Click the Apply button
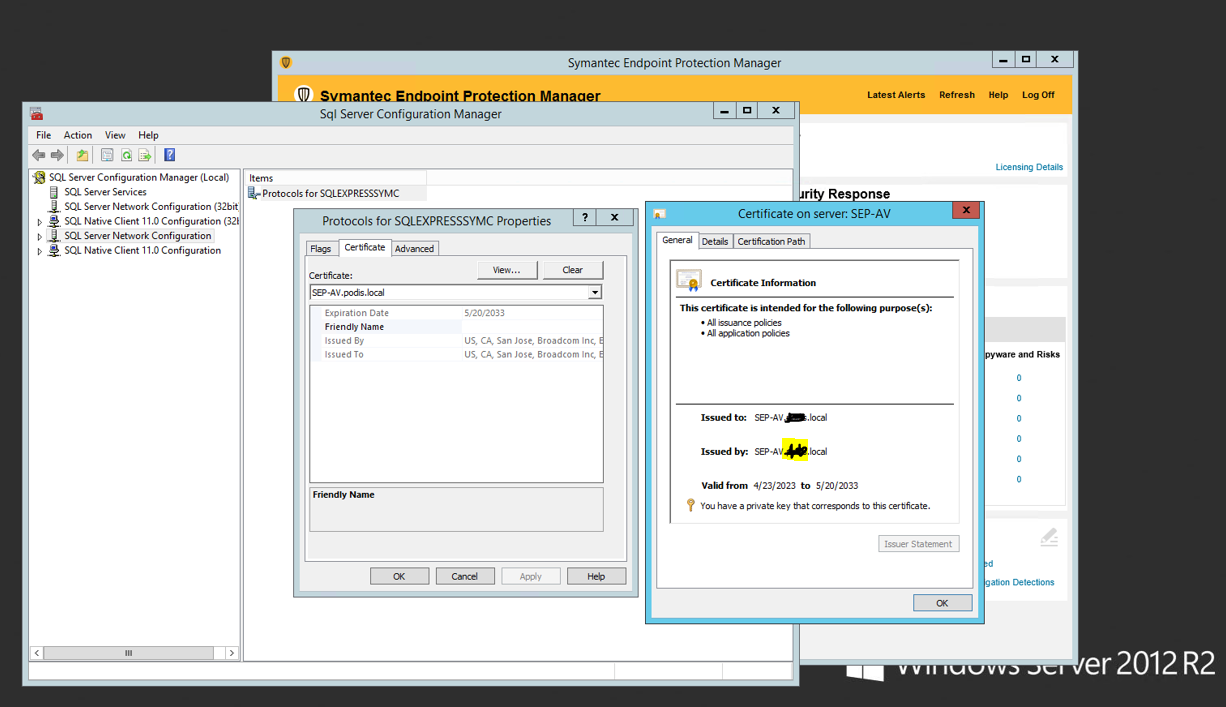The image size is (1226, 707). (531, 576)
